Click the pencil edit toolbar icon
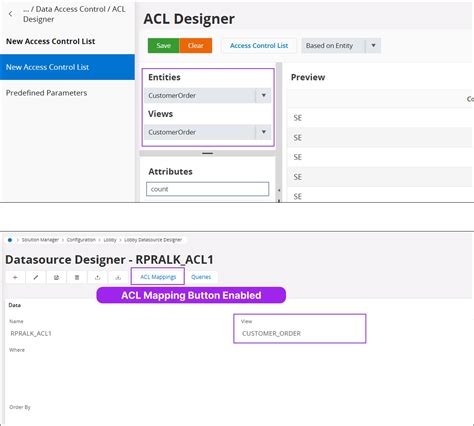The image size is (474, 426). coord(36,277)
